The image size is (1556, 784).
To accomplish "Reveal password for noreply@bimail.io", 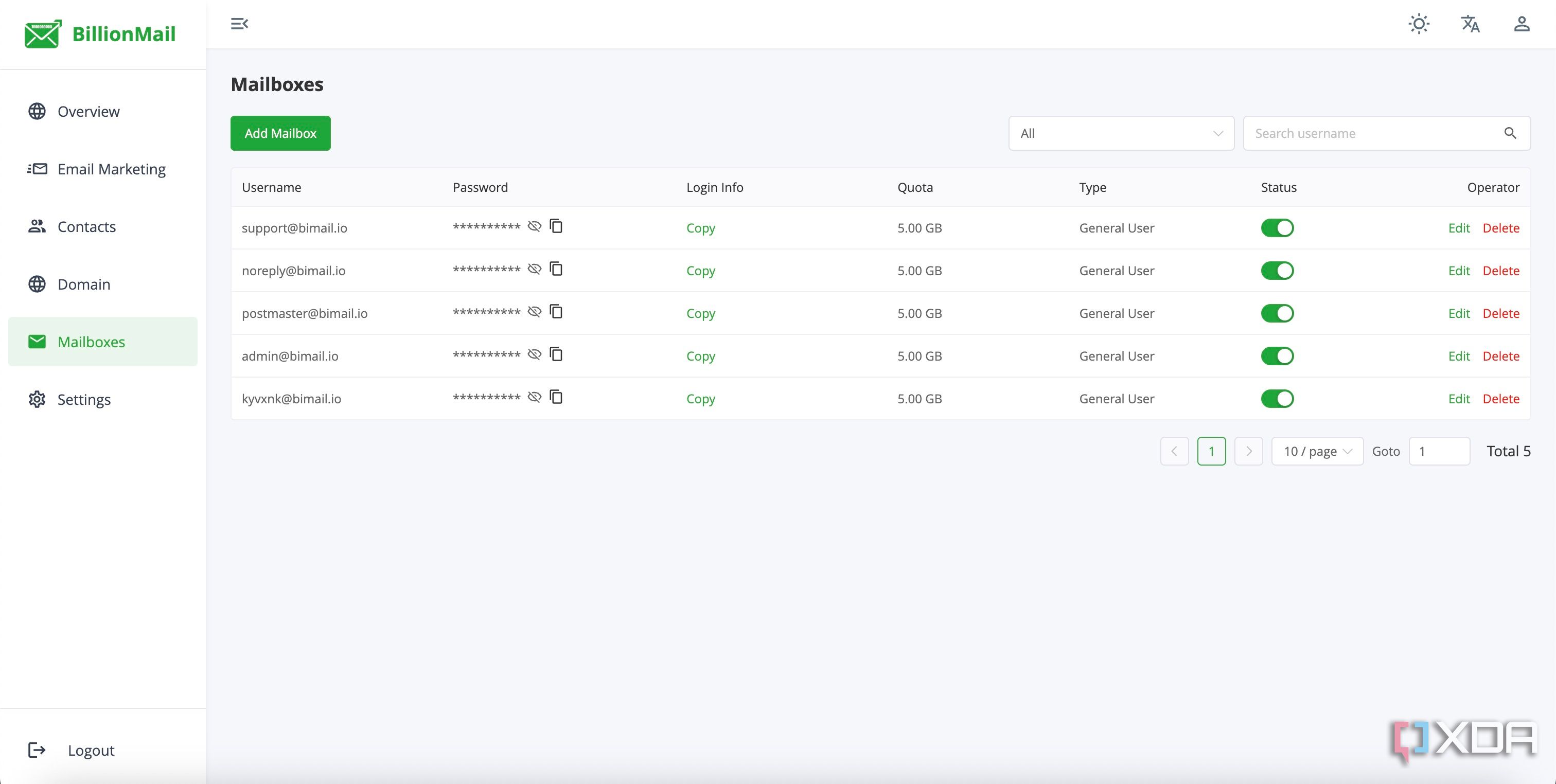I will coord(534,269).
